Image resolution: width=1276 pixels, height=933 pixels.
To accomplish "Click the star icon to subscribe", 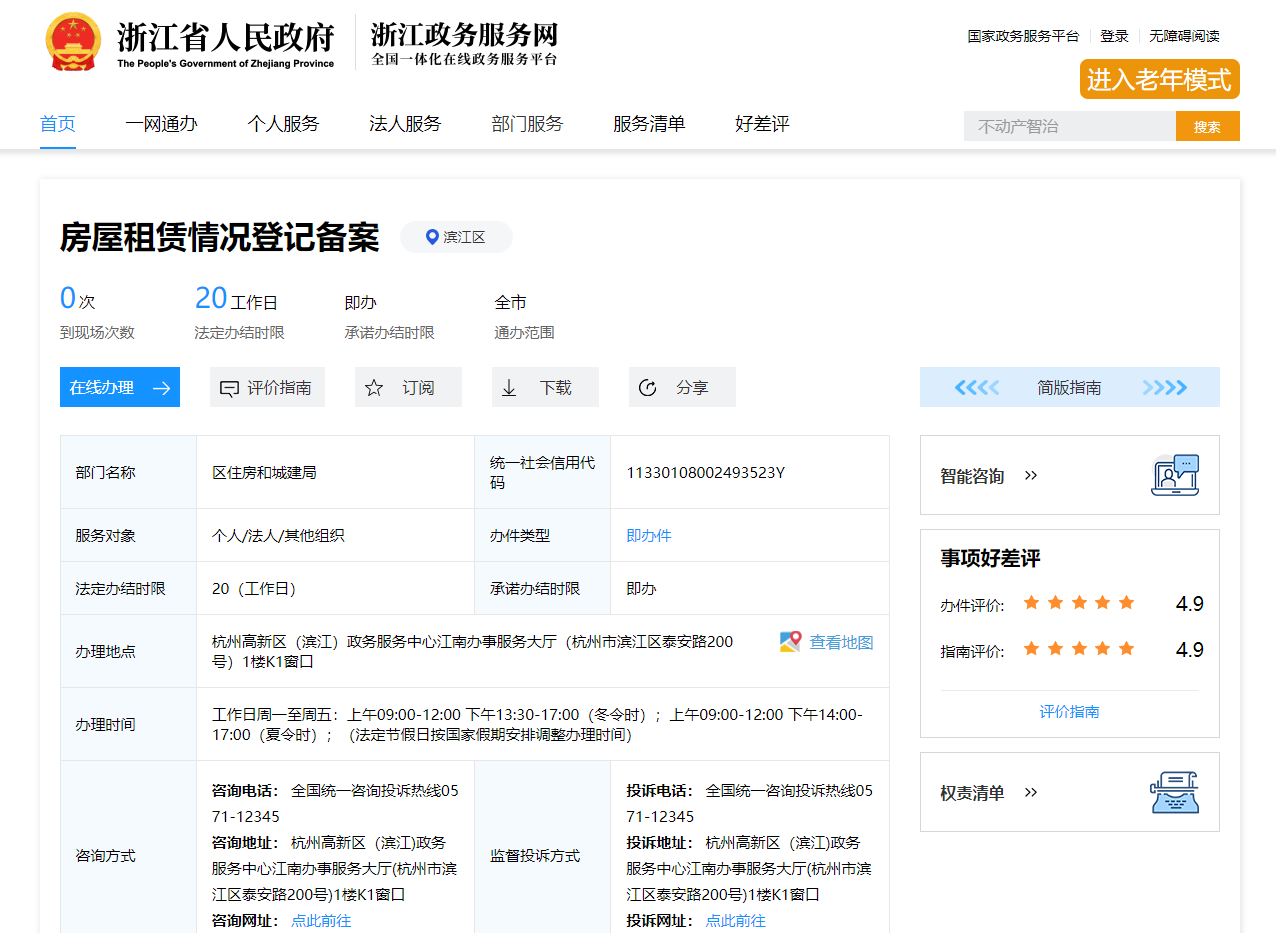I will [374, 388].
